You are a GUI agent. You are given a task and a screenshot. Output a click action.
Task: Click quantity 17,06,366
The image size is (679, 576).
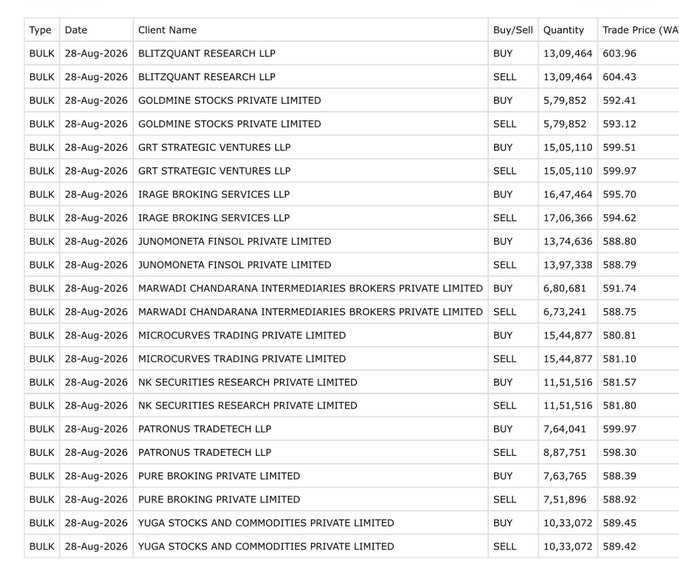pyautogui.click(x=568, y=218)
